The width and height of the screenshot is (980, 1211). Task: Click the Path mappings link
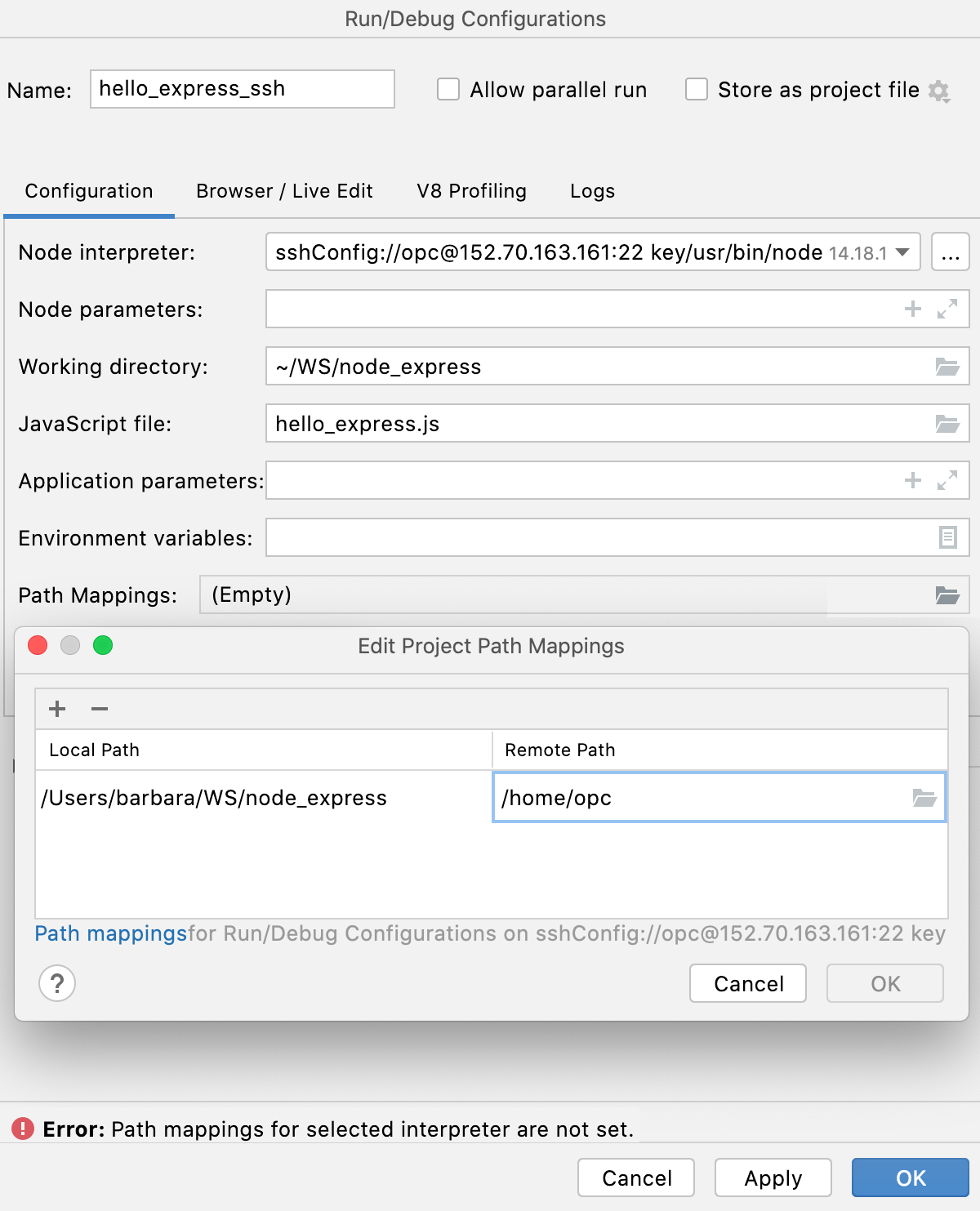click(x=110, y=933)
